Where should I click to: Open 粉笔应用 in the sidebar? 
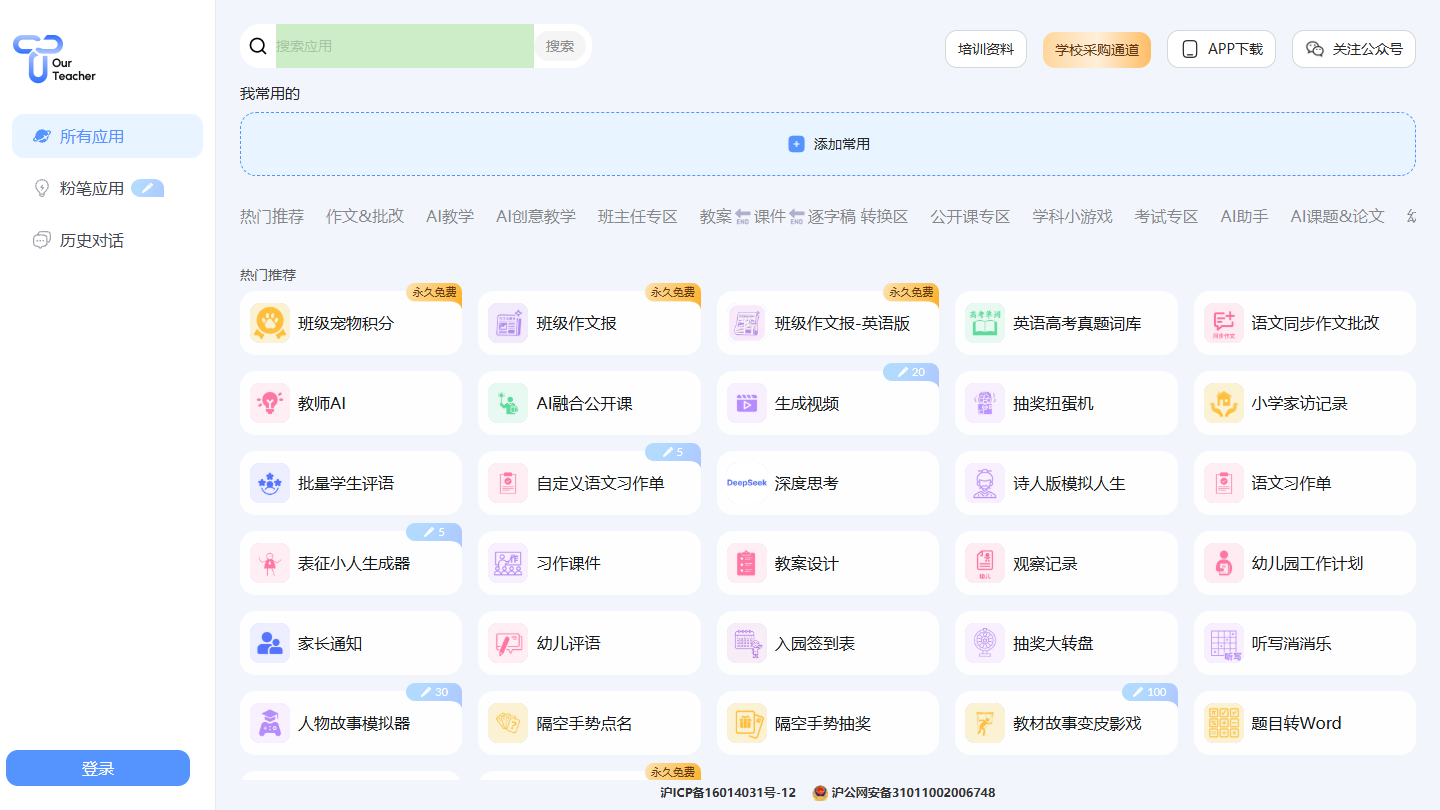tap(107, 188)
